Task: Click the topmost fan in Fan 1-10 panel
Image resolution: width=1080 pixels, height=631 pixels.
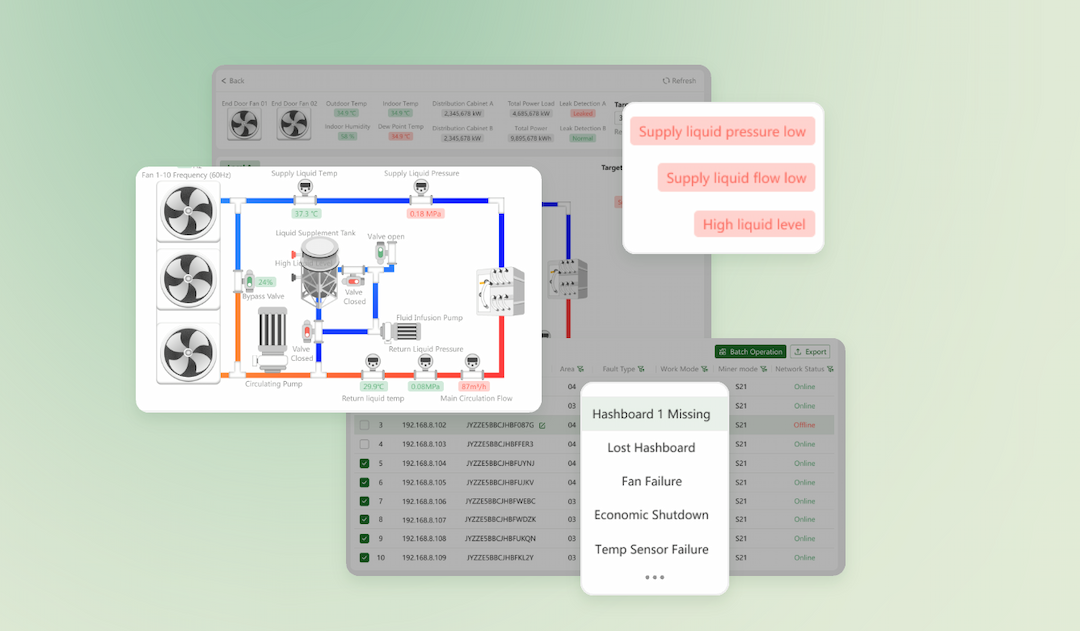Action: 188,211
